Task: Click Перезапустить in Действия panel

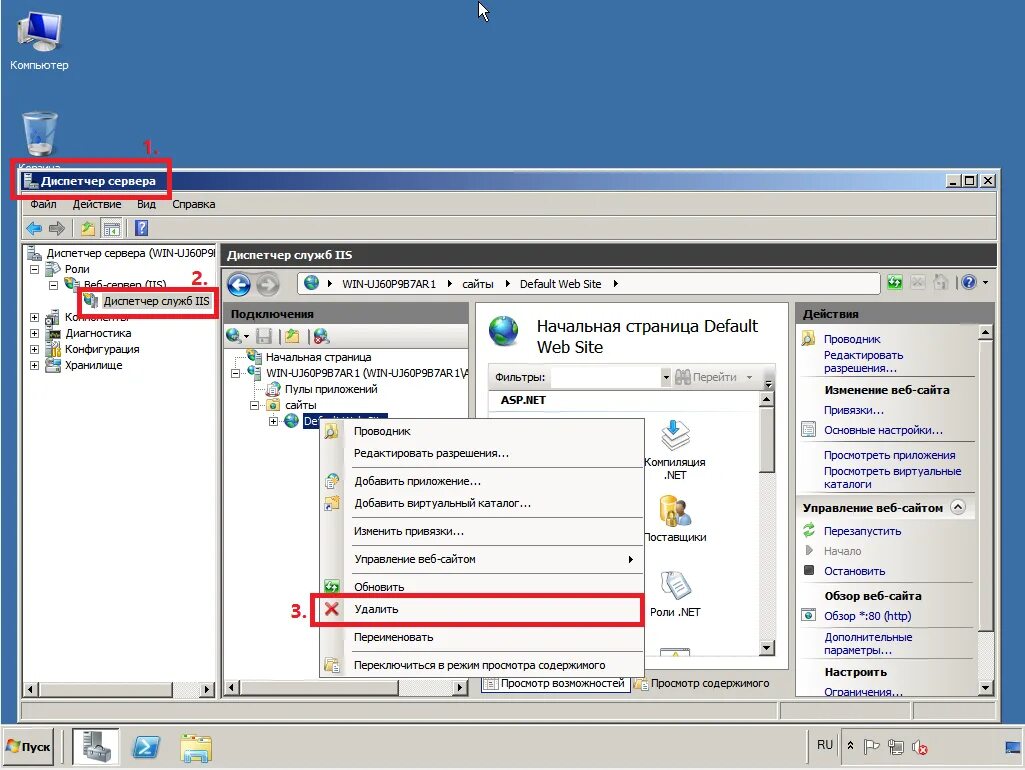Action: tap(862, 531)
